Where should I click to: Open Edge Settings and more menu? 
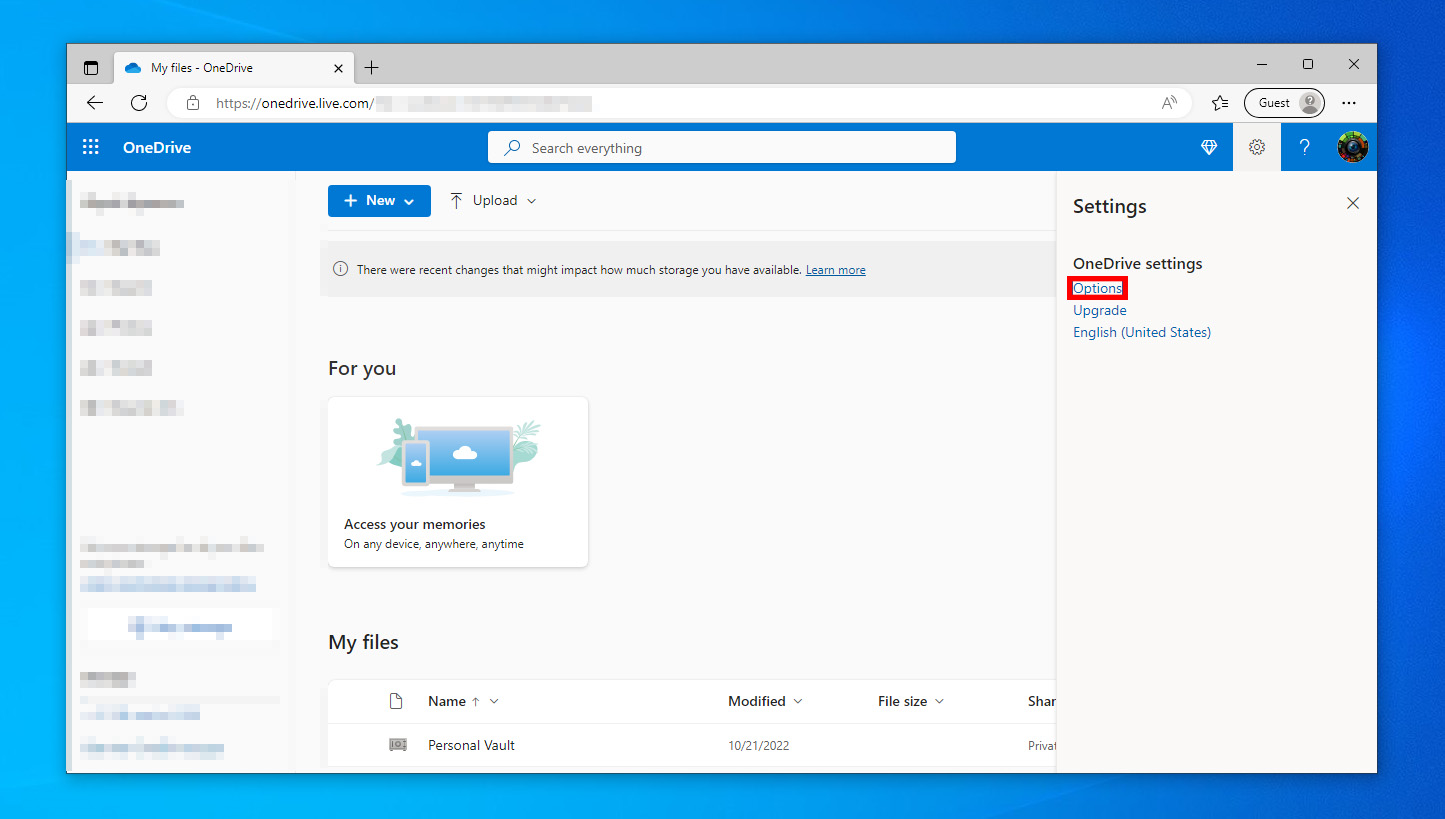(x=1349, y=103)
